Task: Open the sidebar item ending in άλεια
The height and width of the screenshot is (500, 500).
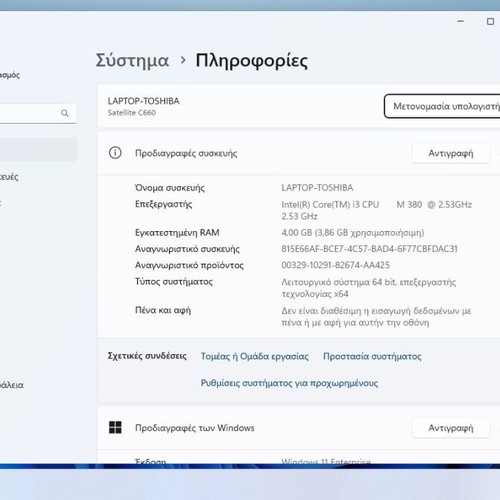Action: (12, 385)
